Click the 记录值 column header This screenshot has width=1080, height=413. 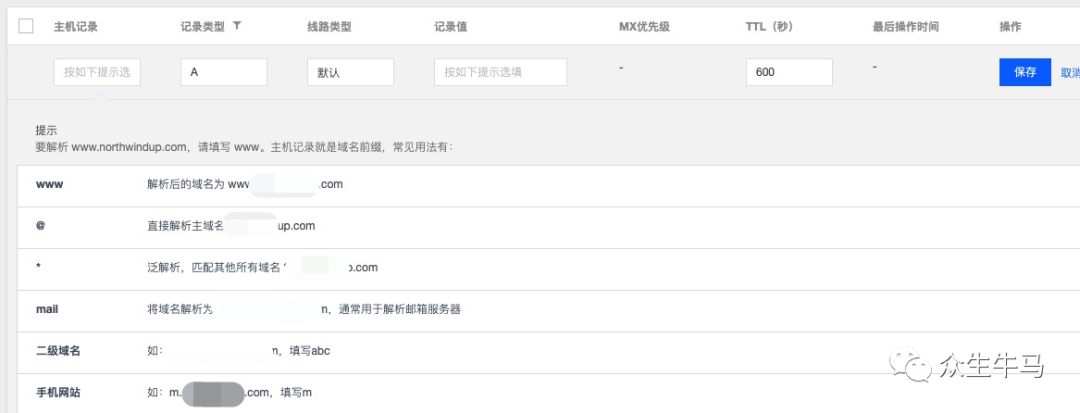451,27
